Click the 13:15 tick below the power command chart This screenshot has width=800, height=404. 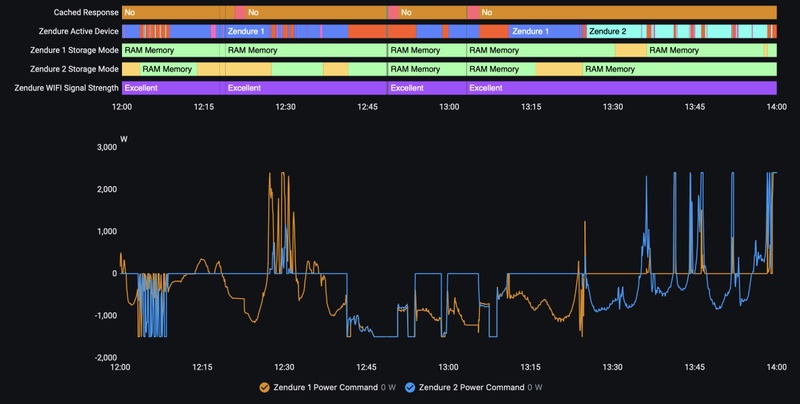click(x=531, y=367)
